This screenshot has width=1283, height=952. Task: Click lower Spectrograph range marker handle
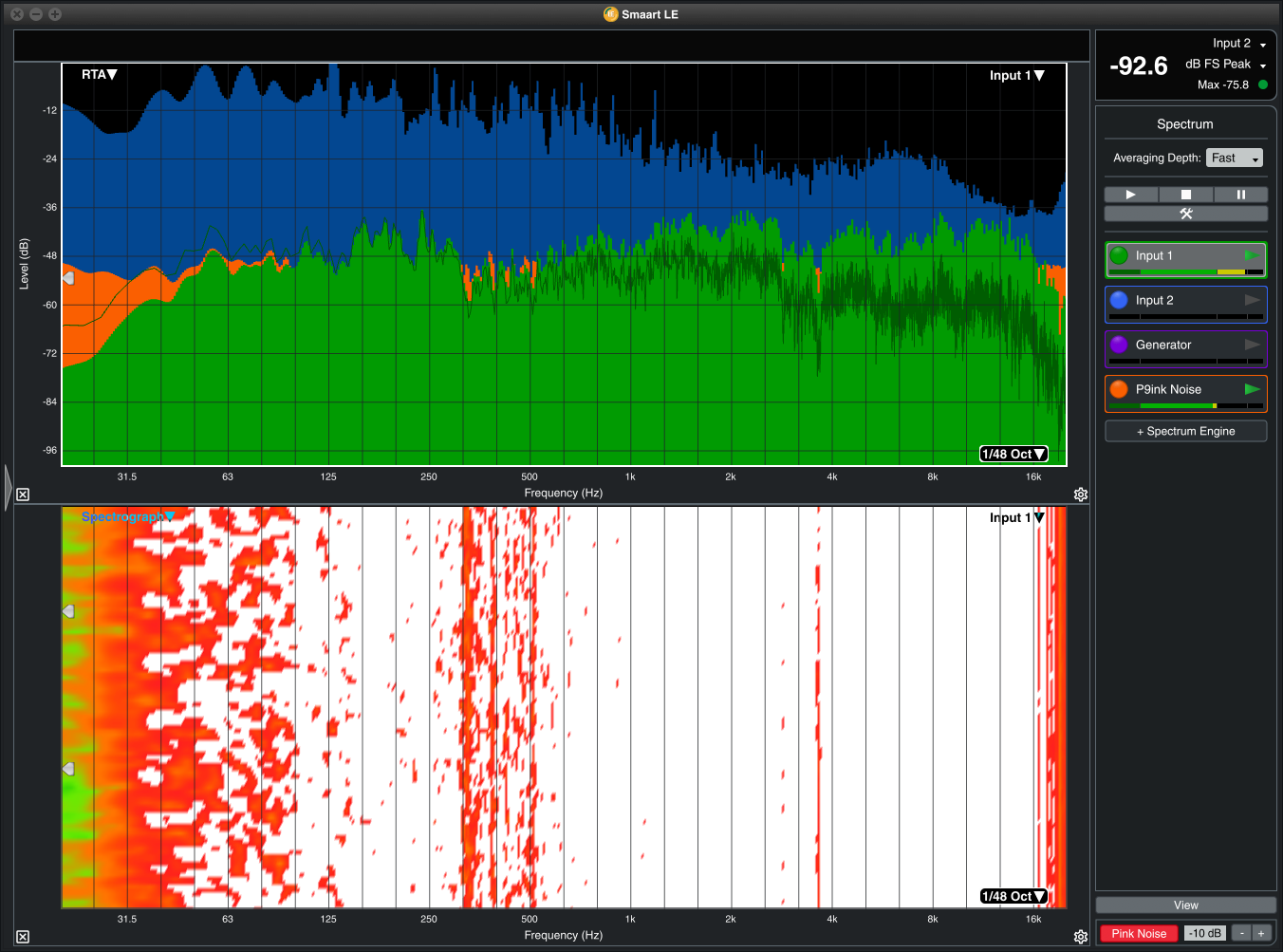pyautogui.click(x=68, y=769)
